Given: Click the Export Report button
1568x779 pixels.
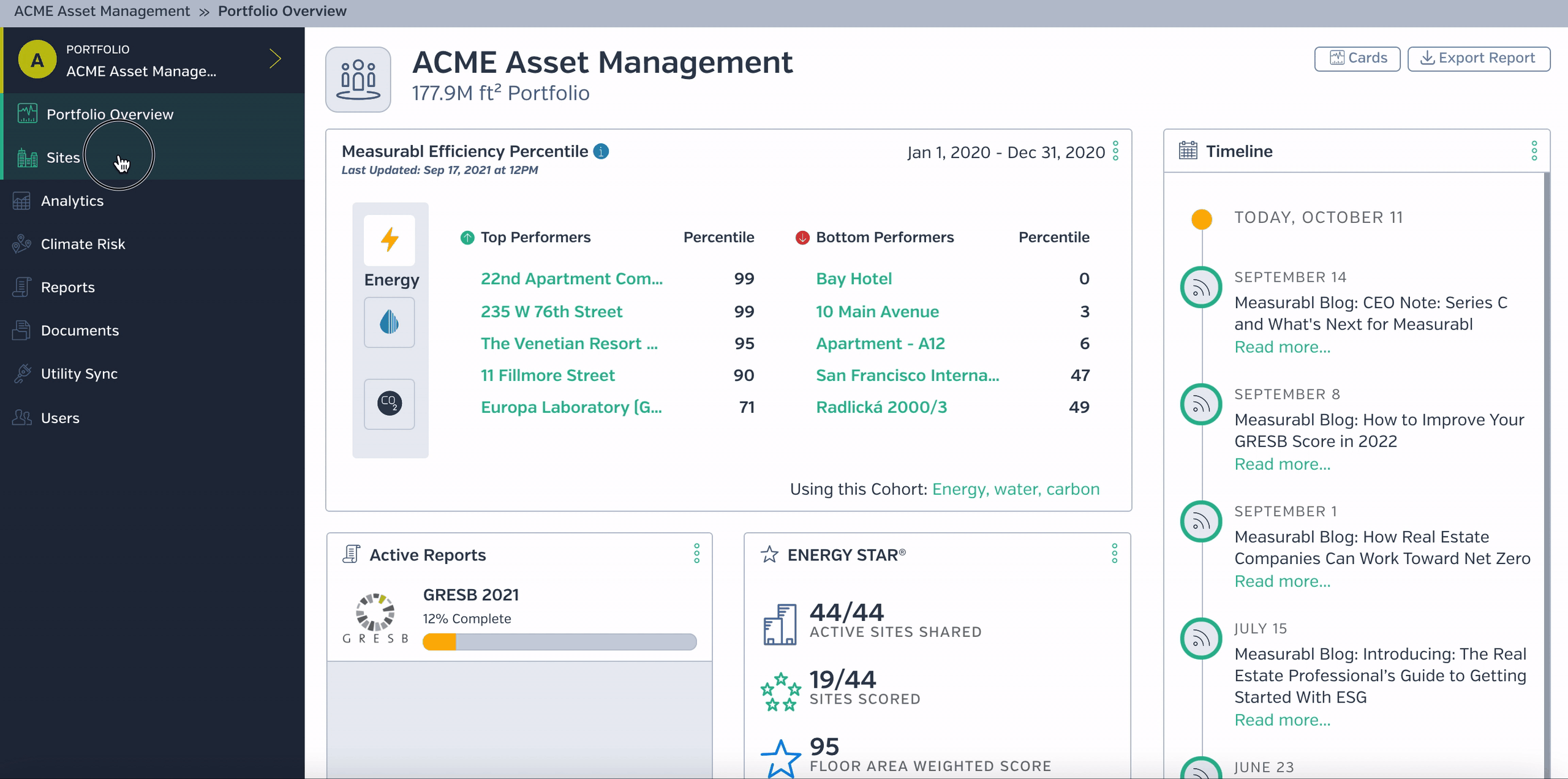Looking at the screenshot, I should coord(1479,58).
